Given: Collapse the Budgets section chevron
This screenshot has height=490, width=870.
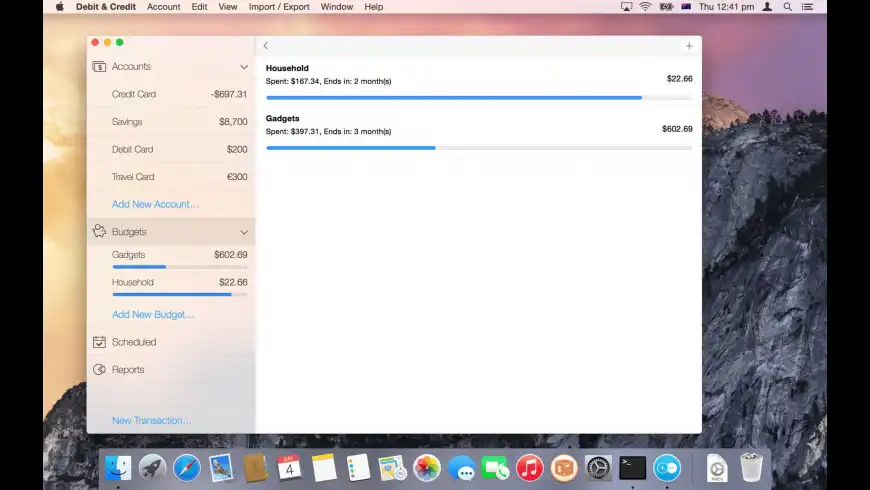Looking at the screenshot, I should 244,233.
